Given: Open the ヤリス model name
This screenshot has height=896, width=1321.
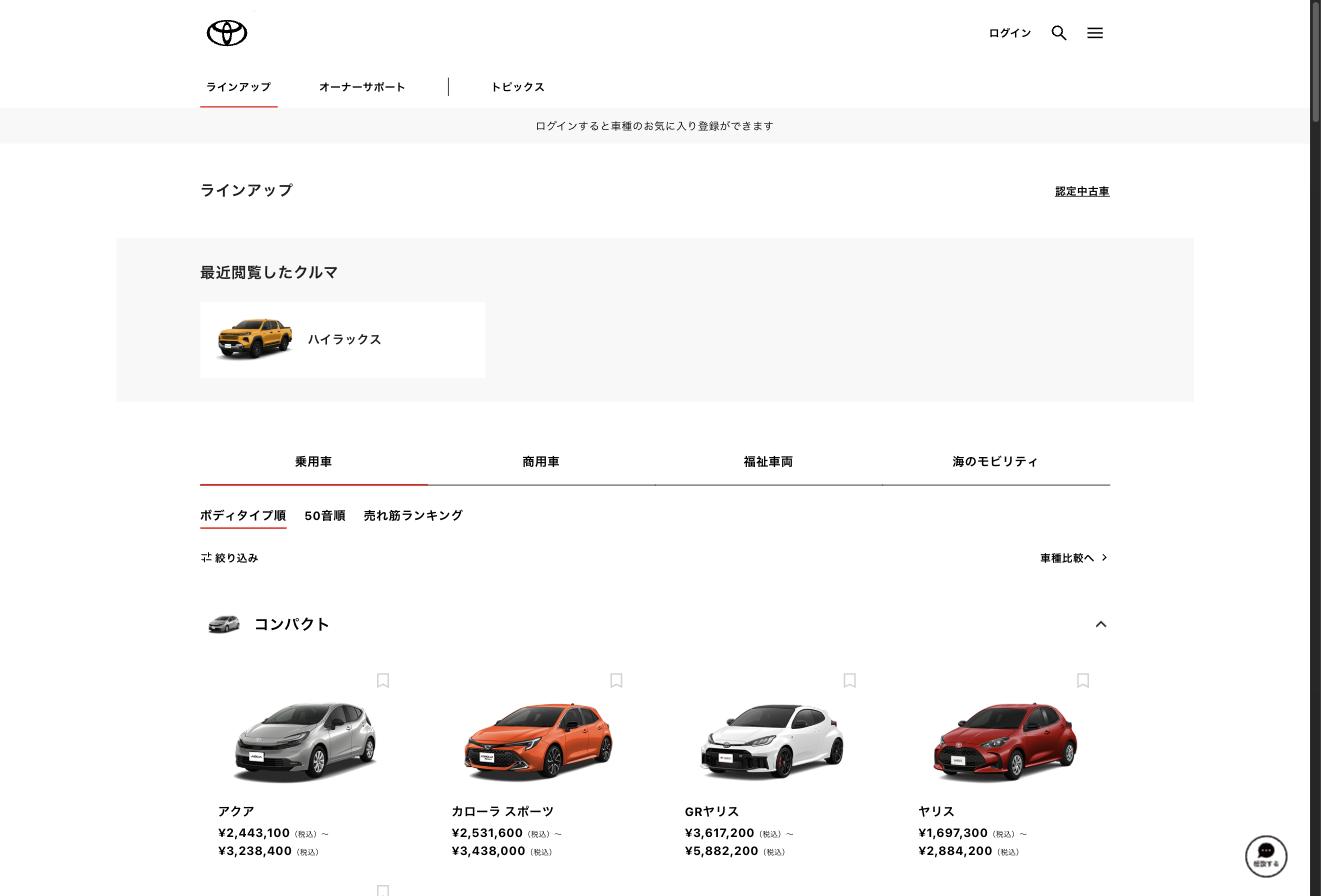Looking at the screenshot, I should click(936, 812).
